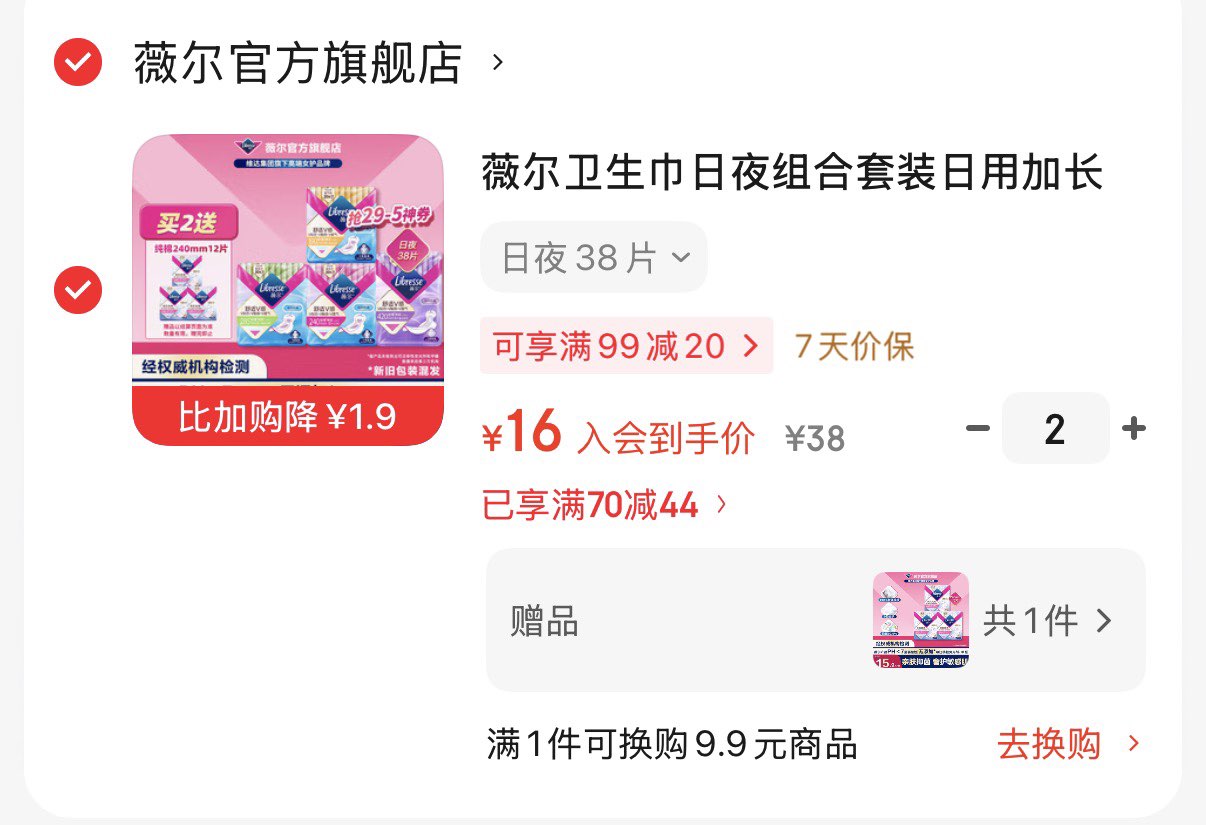Click the plus icon to increase quantity
Image resolution: width=1206 pixels, height=825 pixels.
pos(1133,429)
